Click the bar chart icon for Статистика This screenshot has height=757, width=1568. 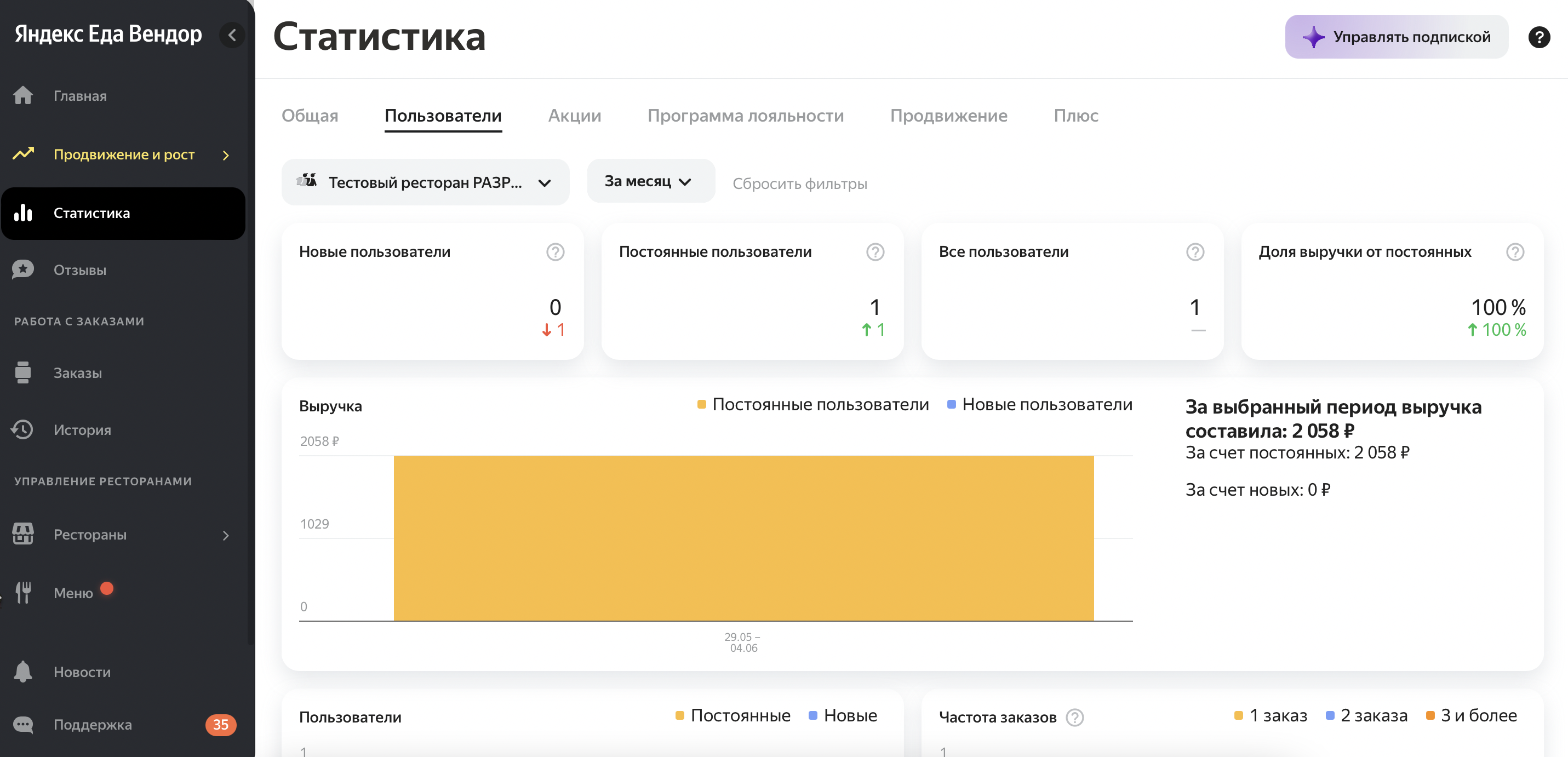pos(23,213)
